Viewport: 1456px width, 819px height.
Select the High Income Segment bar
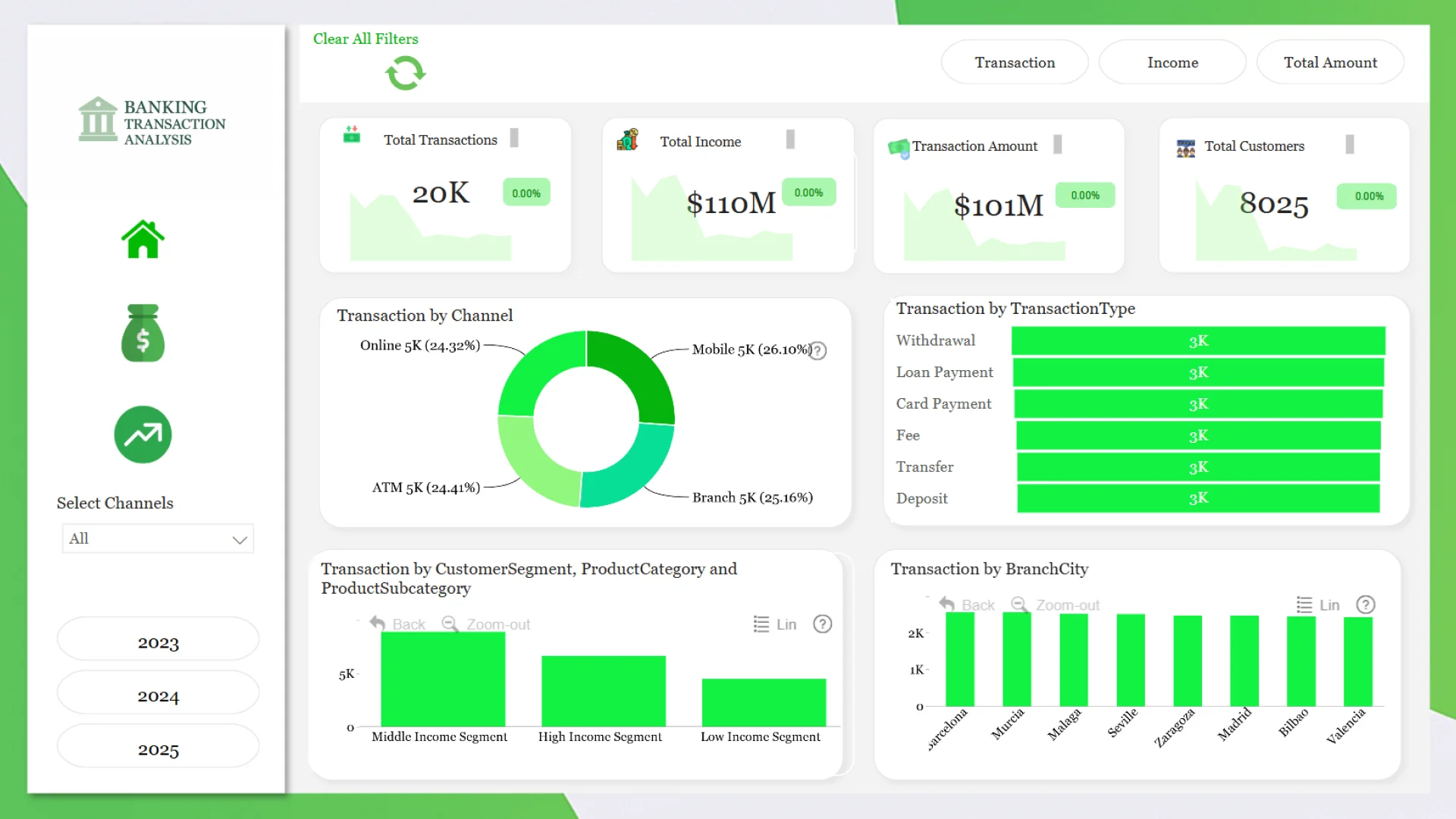(x=604, y=691)
